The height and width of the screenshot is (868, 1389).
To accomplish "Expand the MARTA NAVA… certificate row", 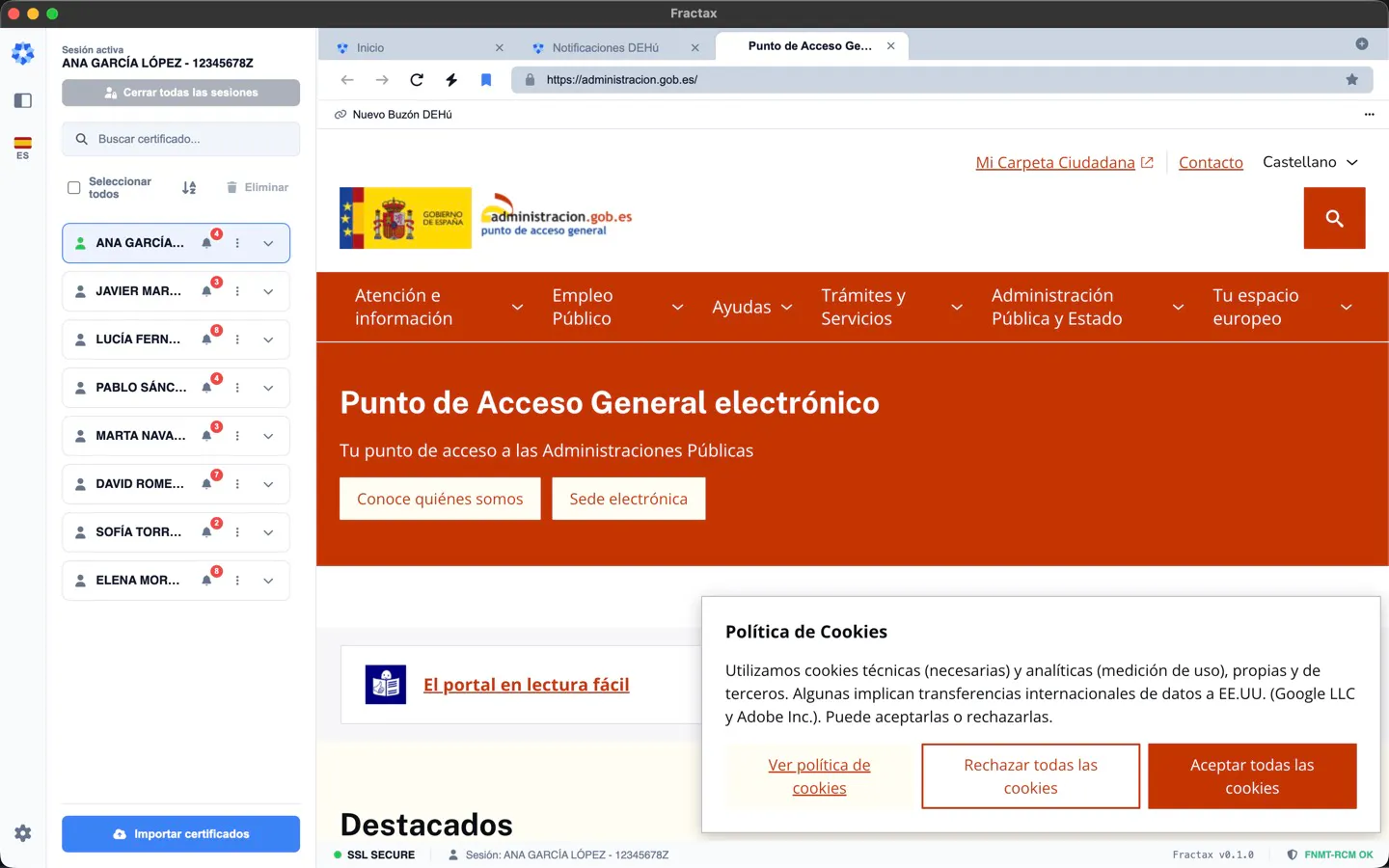I will point(268,436).
